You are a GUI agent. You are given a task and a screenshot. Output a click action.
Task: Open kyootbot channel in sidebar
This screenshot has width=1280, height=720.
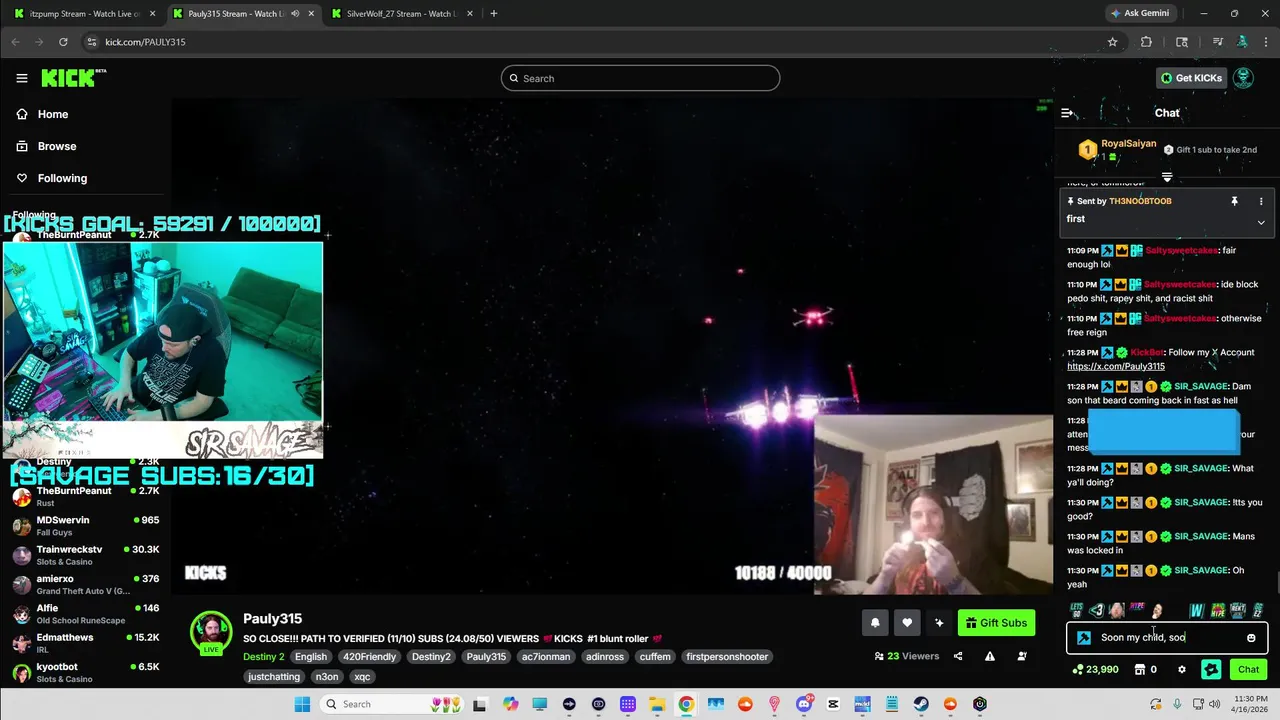85,671
